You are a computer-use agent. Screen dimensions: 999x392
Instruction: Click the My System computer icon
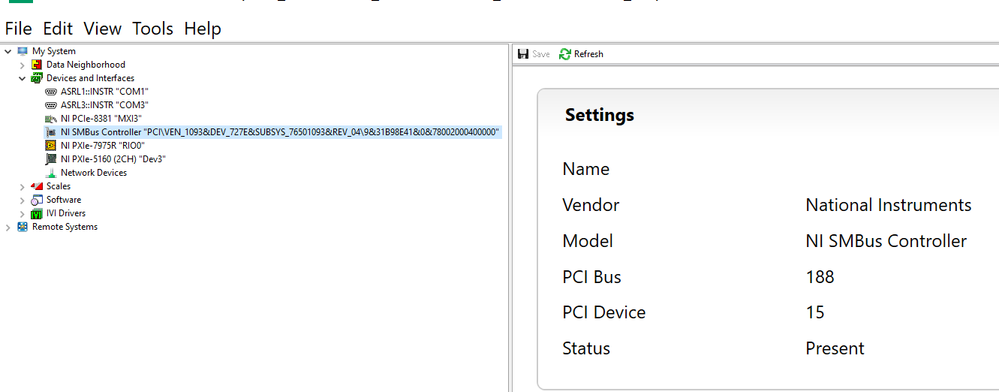[x=22, y=51]
